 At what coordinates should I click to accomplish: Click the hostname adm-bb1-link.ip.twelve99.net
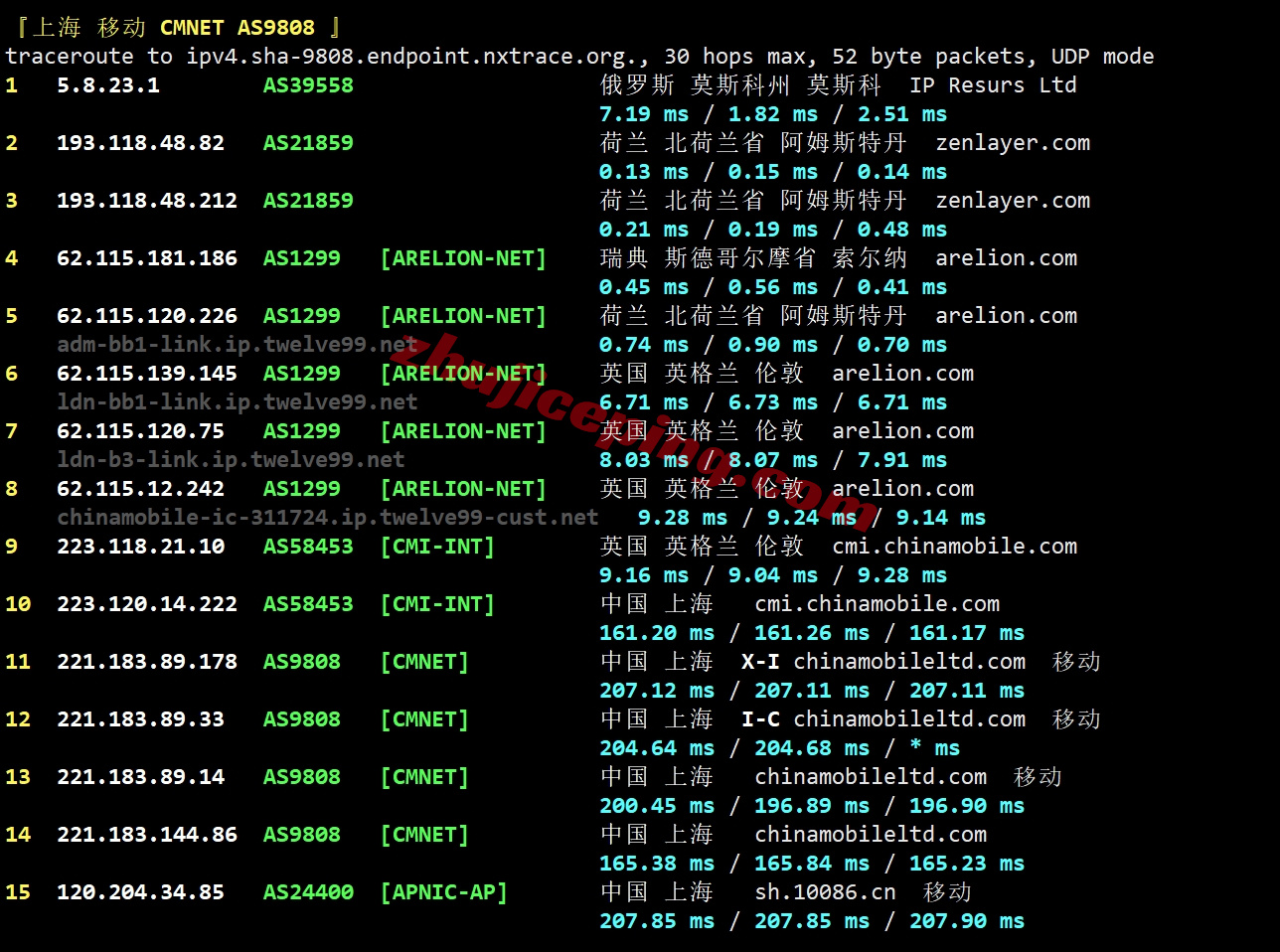pyautogui.click(x=237, y=345)
